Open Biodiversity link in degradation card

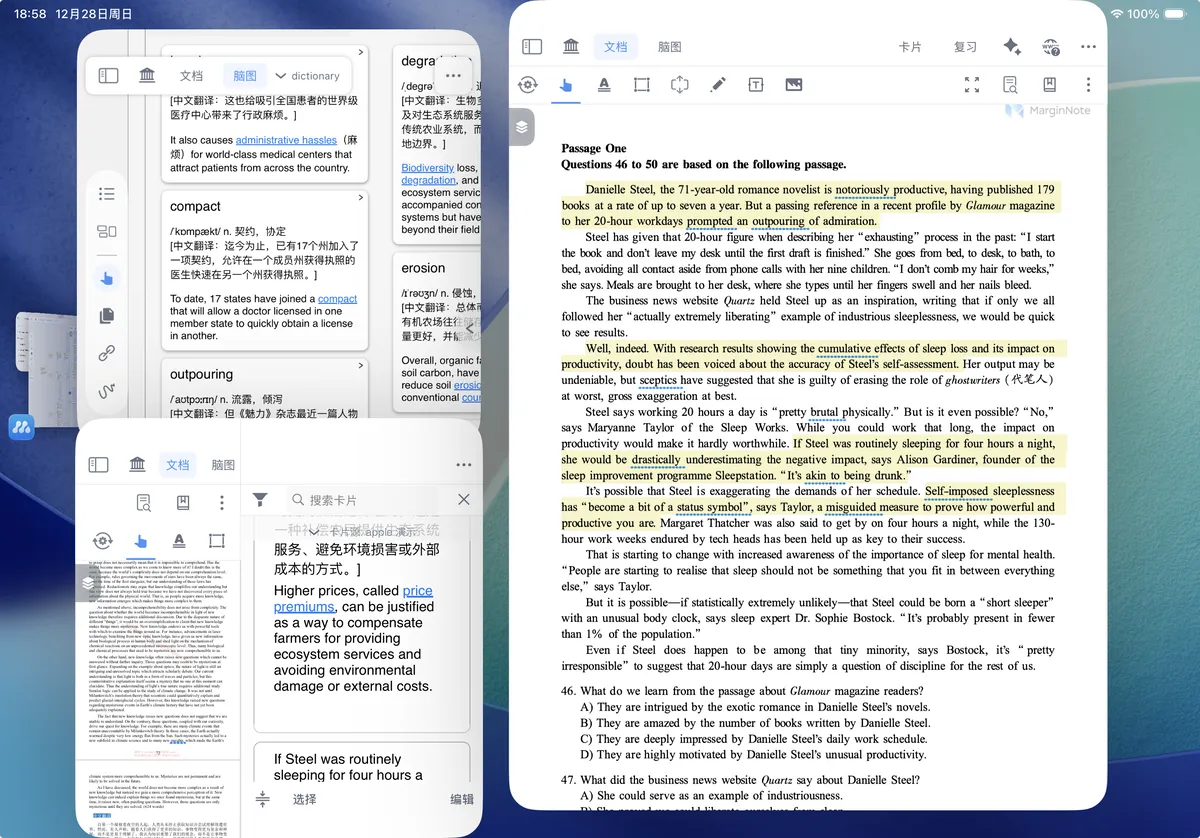point(428,168)
